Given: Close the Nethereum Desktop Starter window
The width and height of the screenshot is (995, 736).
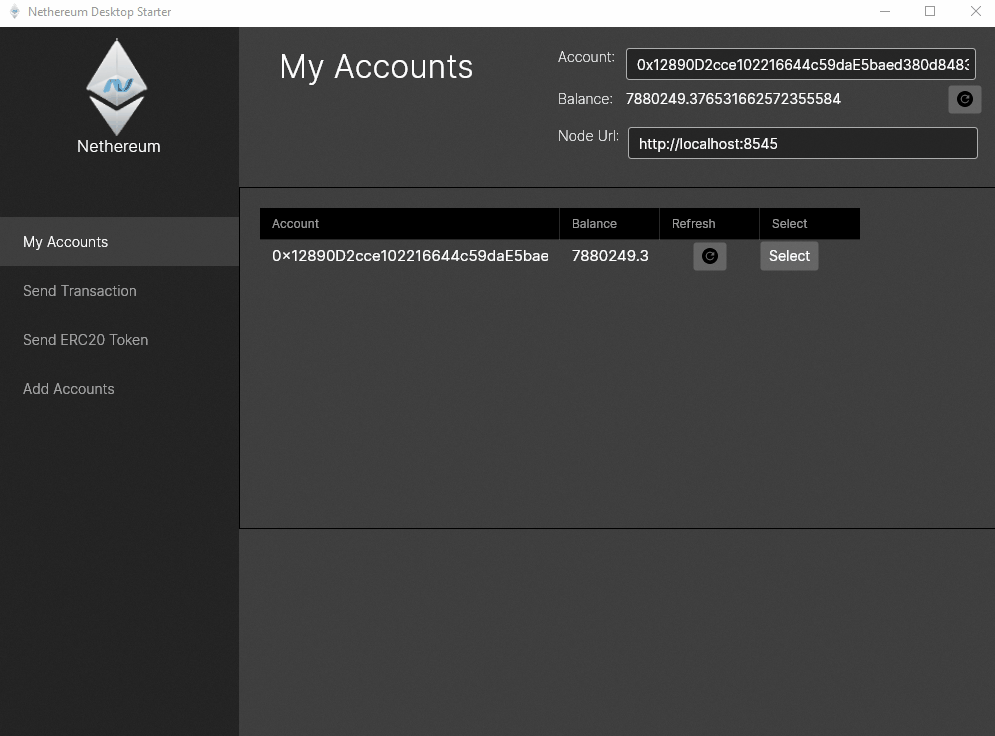Looking at the screenshot, I should coord(975,11).
